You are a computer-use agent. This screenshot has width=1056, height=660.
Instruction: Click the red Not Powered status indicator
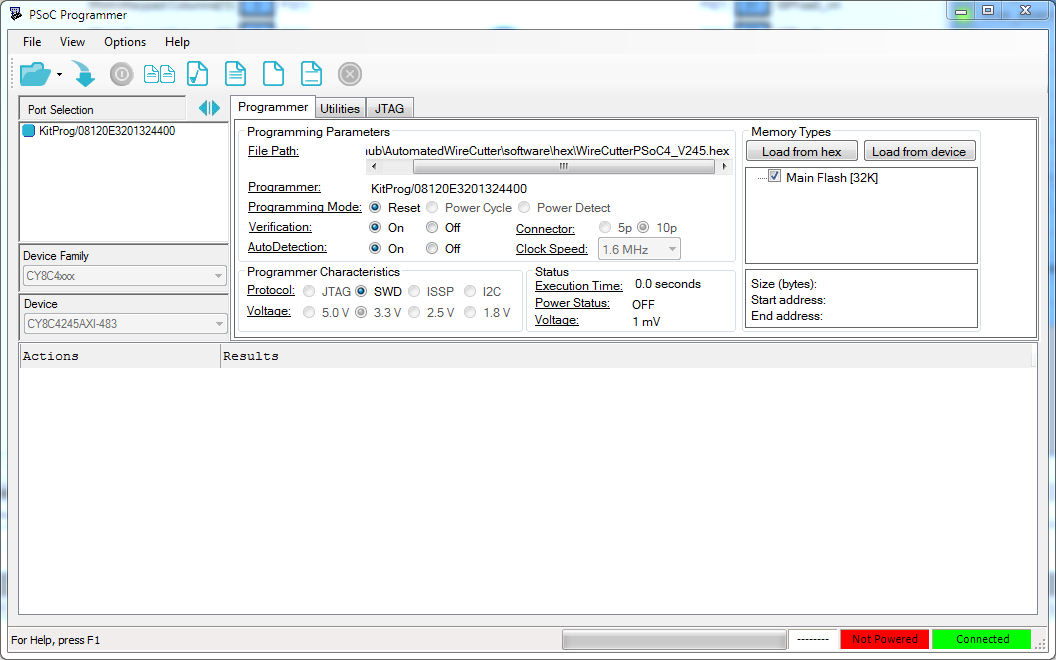884,639
